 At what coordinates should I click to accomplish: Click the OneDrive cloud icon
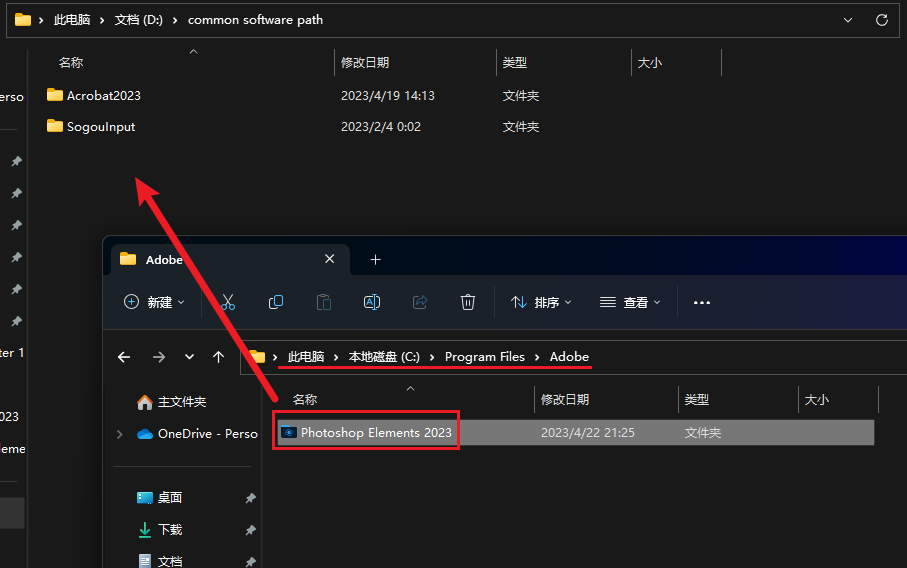pos(145,434)
